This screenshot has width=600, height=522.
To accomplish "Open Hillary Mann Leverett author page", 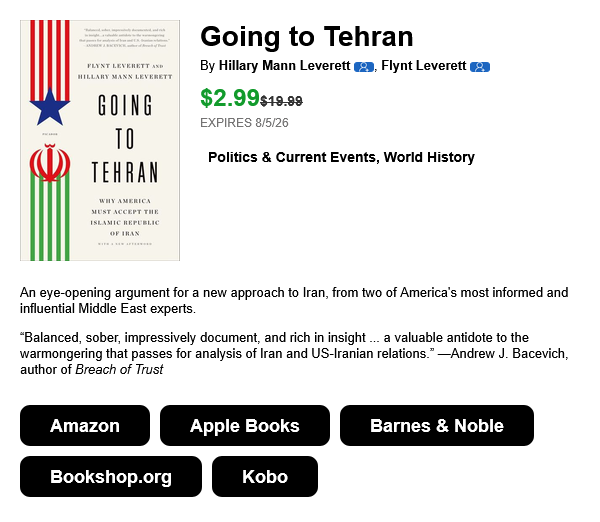I will click(284, 65).
